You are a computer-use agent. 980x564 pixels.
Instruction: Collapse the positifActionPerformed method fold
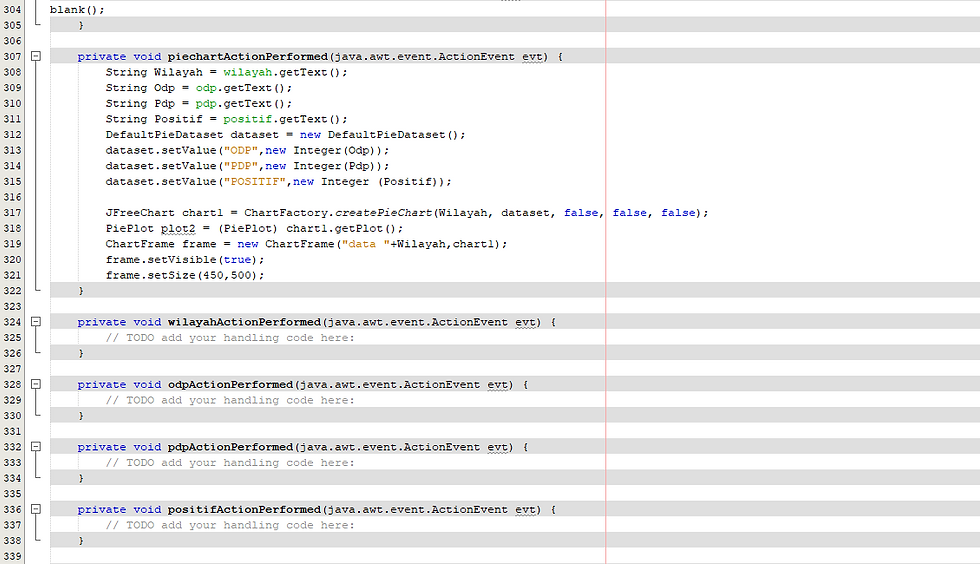pos(36,510)
